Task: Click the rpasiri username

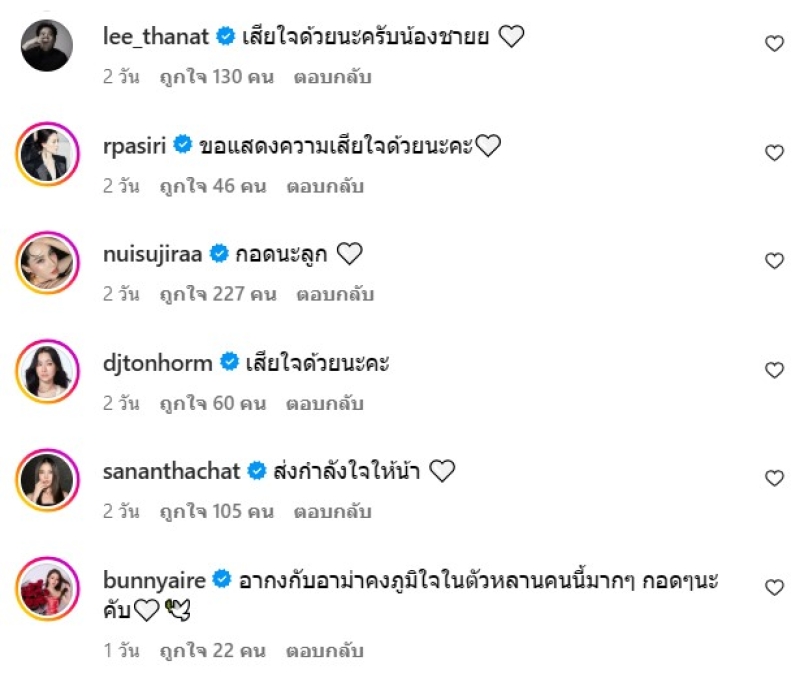Action: [136, 146]
